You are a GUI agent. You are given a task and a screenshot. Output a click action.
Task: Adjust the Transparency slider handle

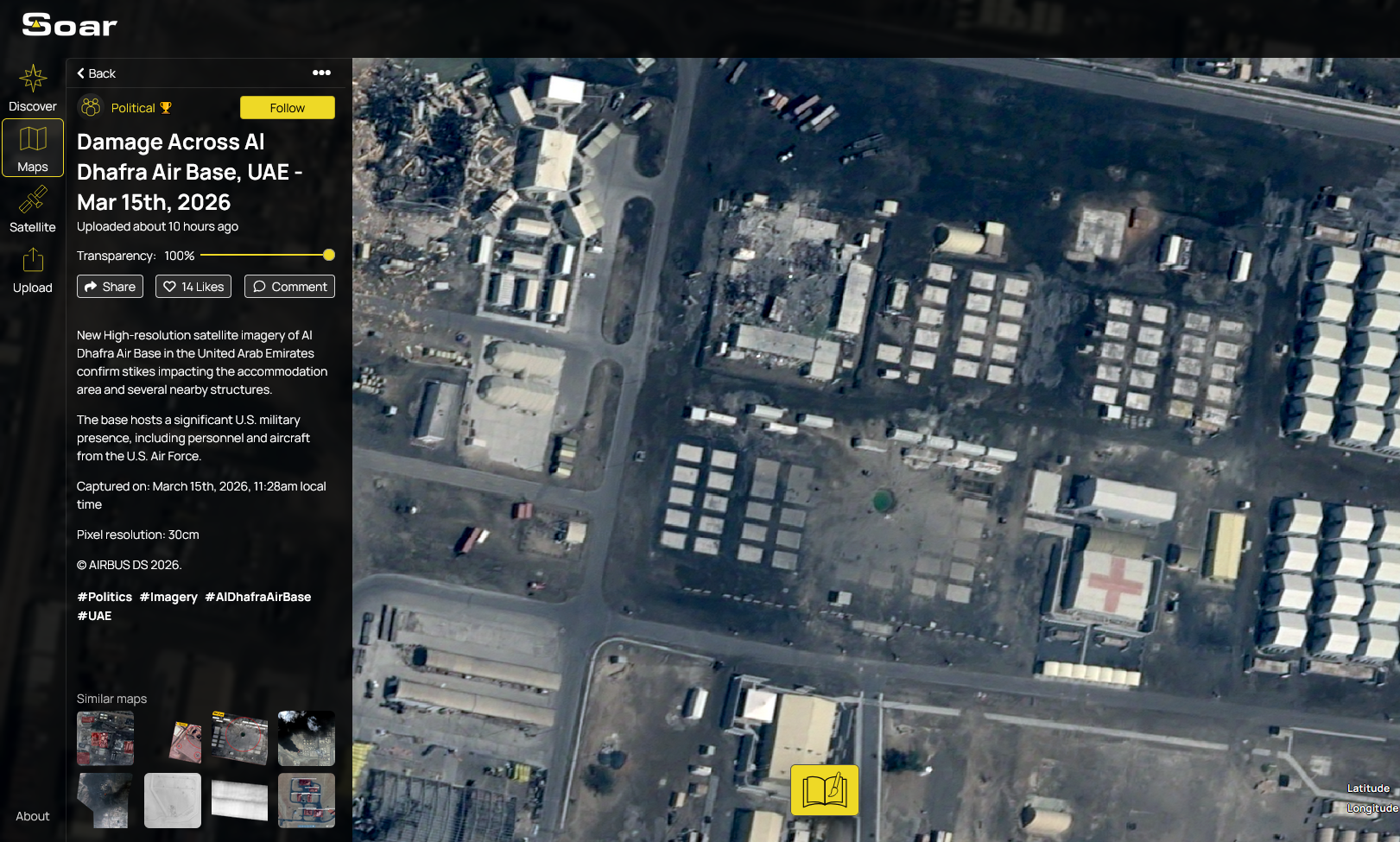(x=329, y=256)
